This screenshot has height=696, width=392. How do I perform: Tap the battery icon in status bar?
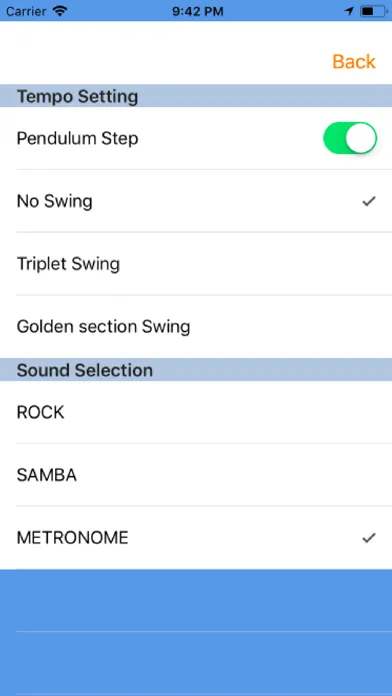[x=373, y=11]
